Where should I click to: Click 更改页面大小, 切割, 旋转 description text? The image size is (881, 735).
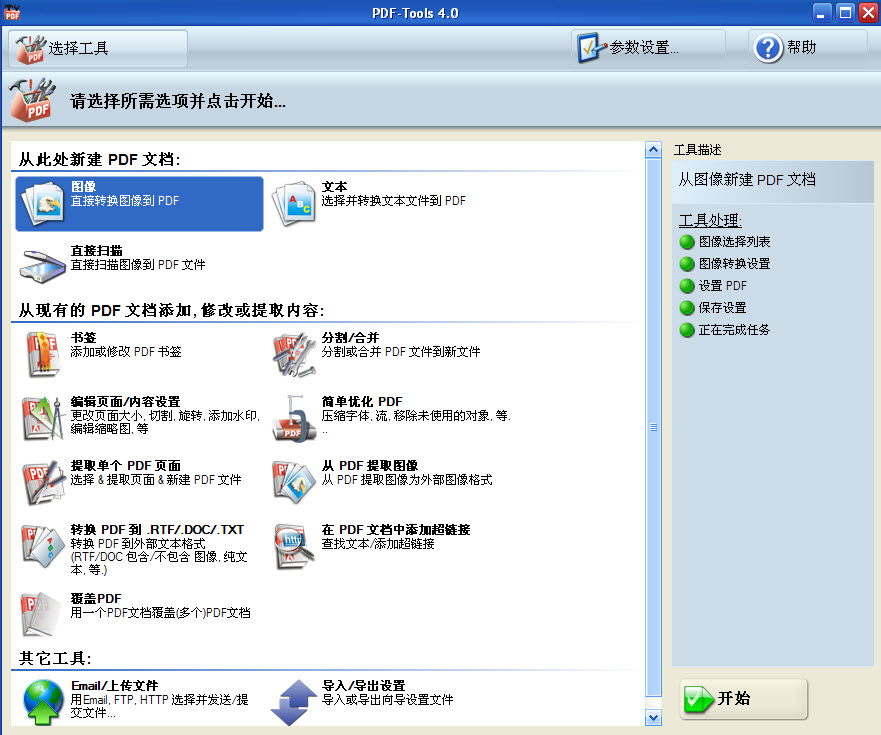point(165,422)
